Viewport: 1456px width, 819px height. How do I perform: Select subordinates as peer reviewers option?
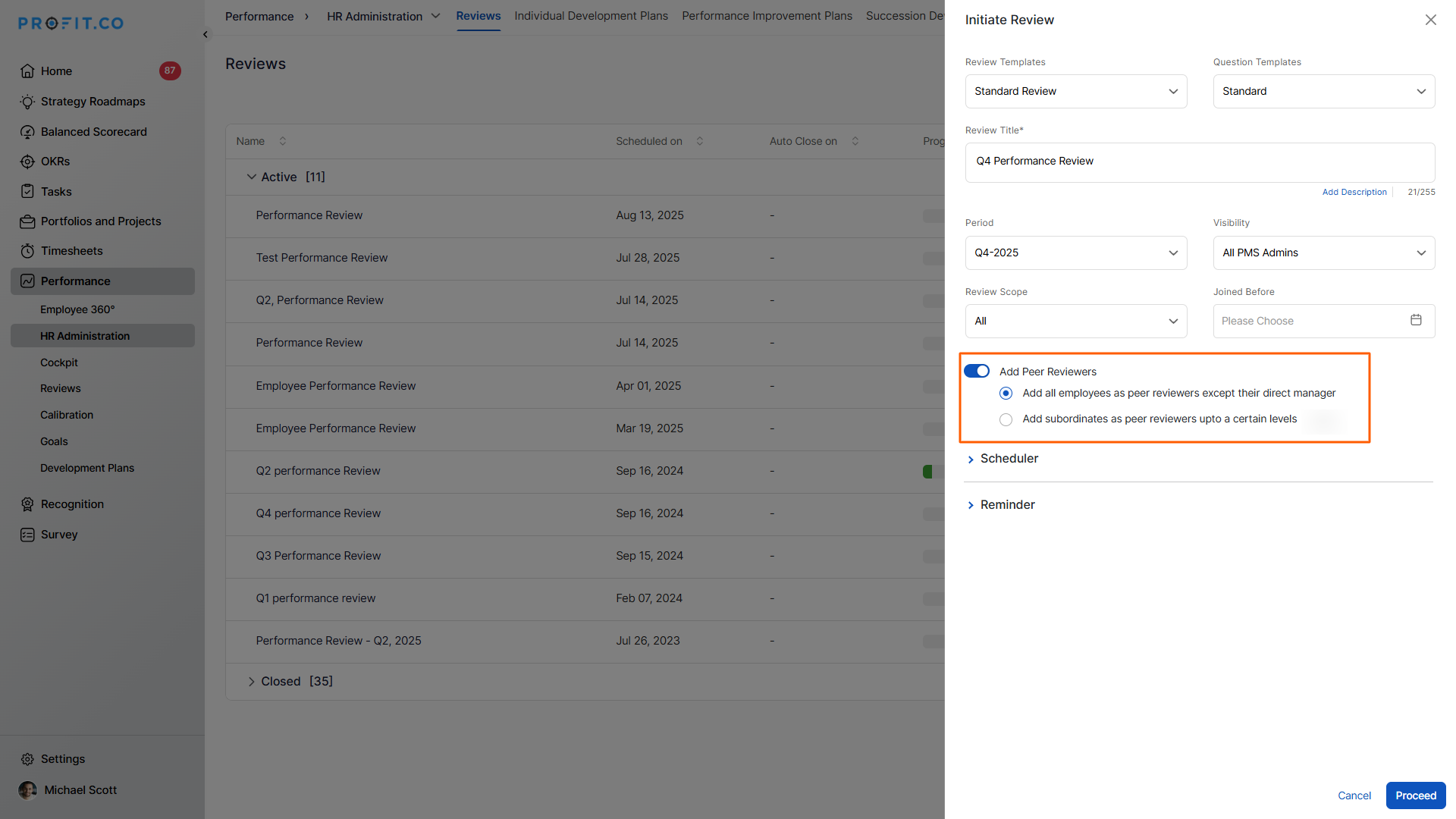point(1006,419)
